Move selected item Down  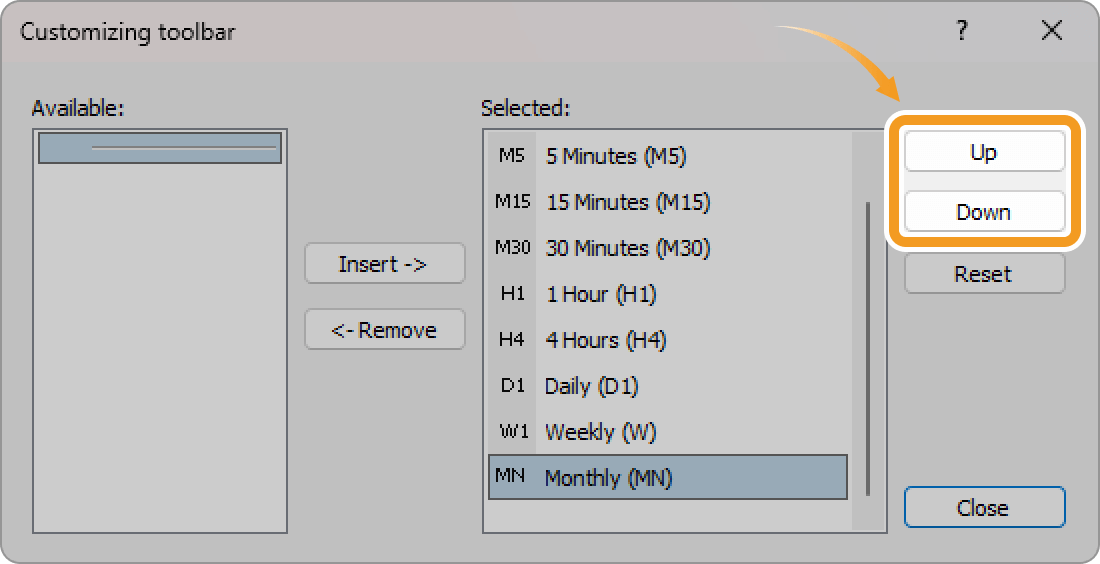[x=984, y=211]
